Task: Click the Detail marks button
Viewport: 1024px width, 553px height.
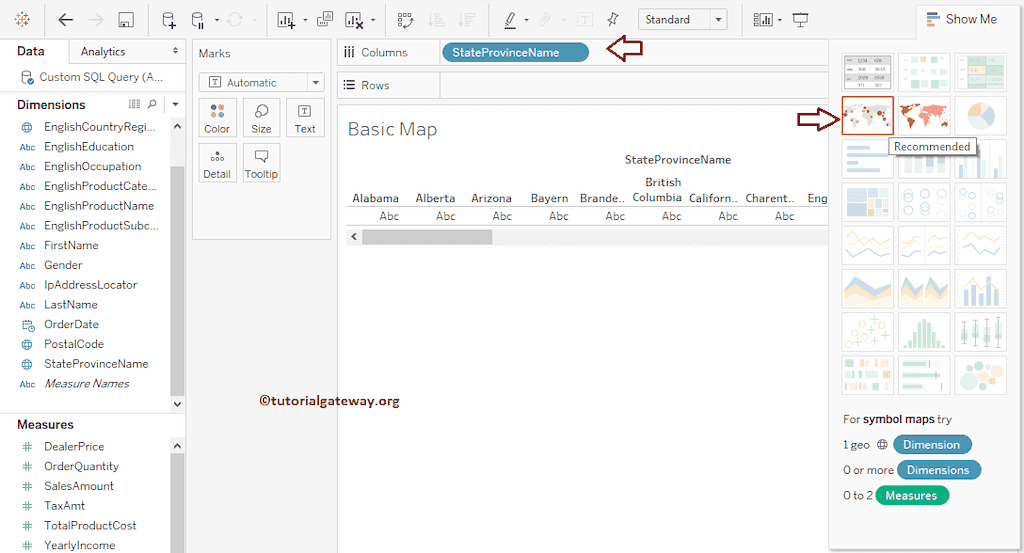Action: [217, 163]
